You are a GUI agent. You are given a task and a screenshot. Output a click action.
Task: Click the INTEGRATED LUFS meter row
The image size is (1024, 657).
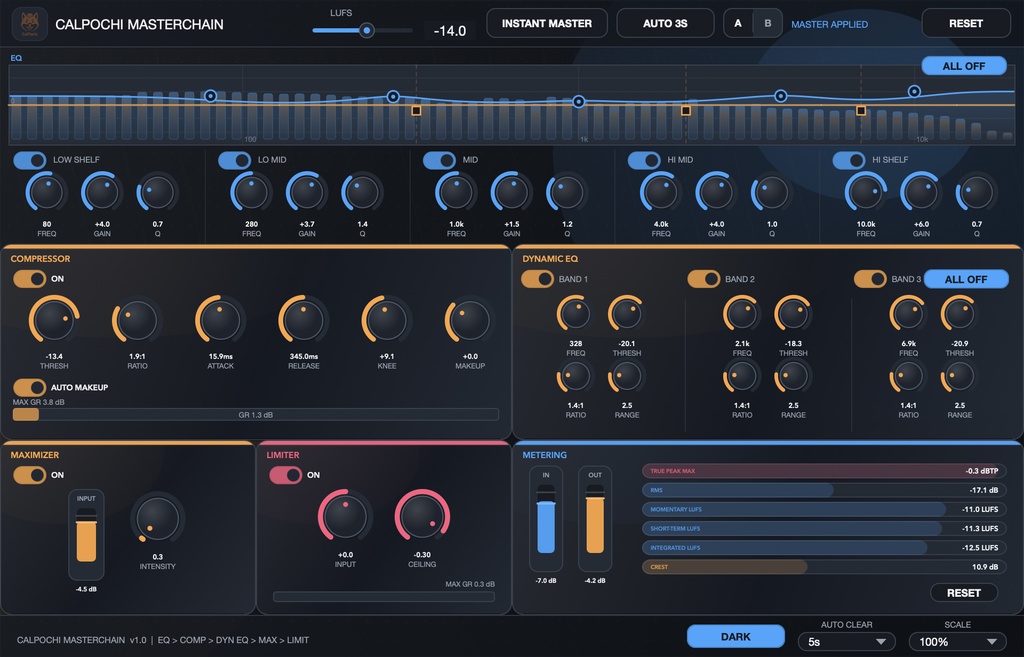(824, 548)
